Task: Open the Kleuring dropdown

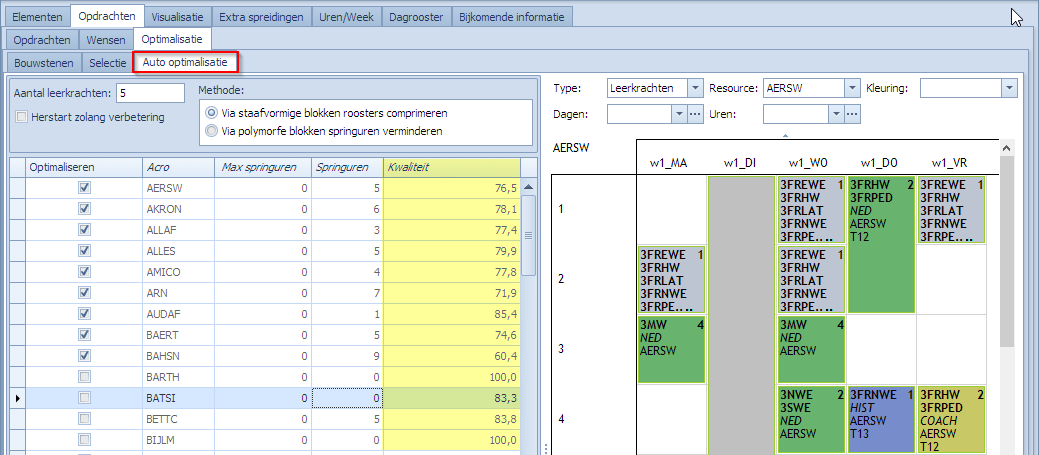Action: 1009,87
